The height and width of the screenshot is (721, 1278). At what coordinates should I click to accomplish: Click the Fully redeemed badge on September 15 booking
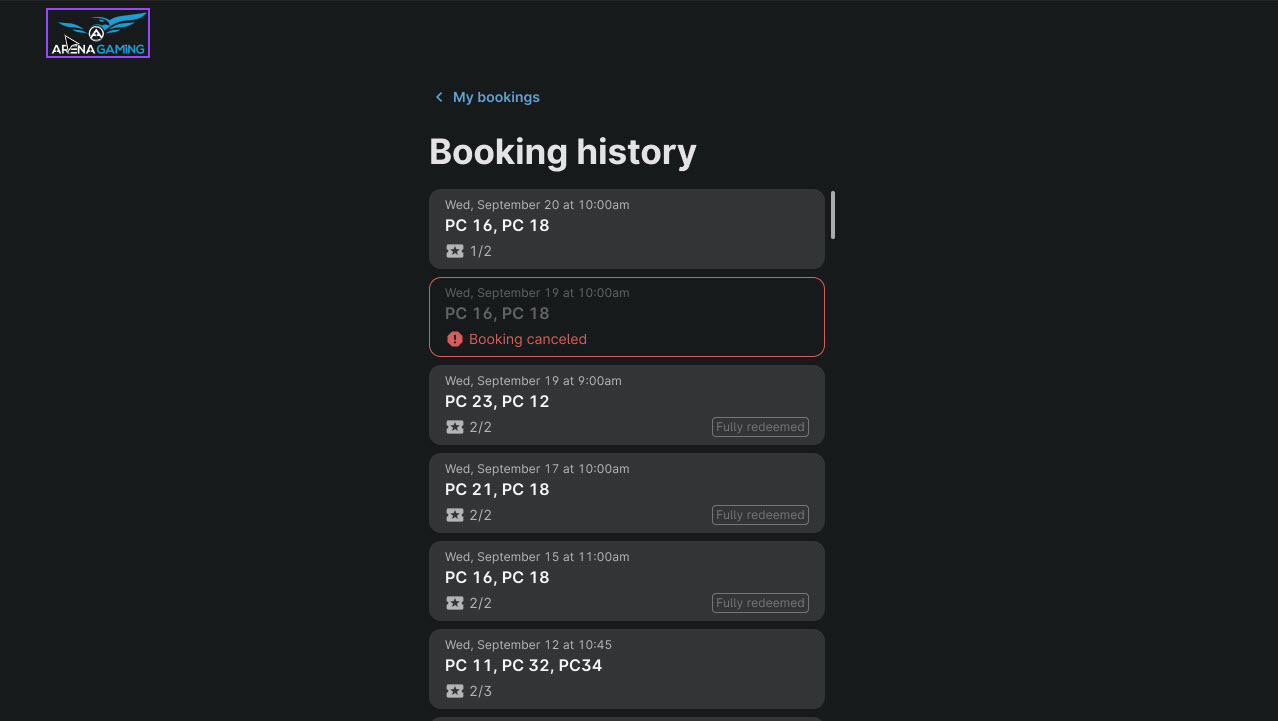click(760, 603)
